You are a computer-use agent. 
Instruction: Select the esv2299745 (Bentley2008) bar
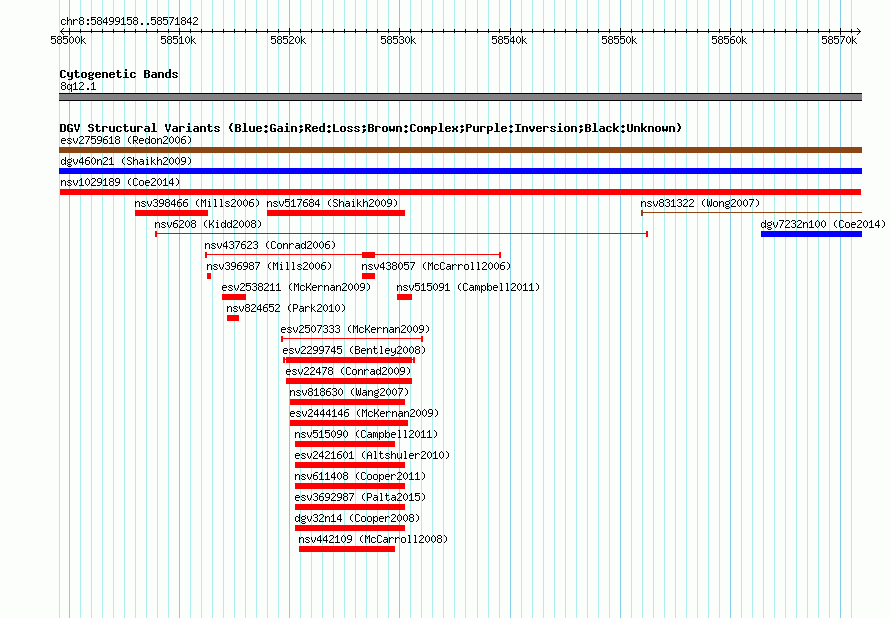pyautogui.click(x=349, y=360)
